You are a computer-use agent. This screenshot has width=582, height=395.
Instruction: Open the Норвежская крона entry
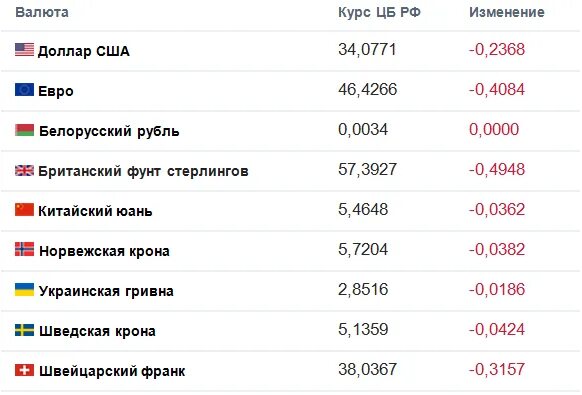[104, 251]
